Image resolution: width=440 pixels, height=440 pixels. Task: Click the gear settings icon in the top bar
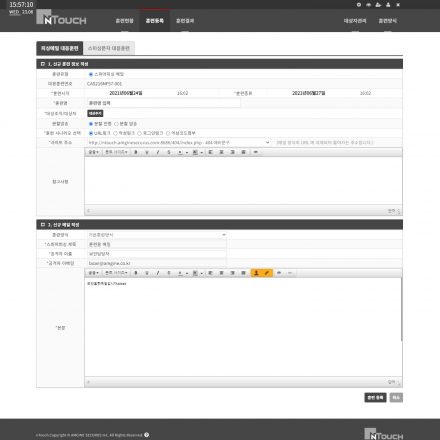[359, 5]
